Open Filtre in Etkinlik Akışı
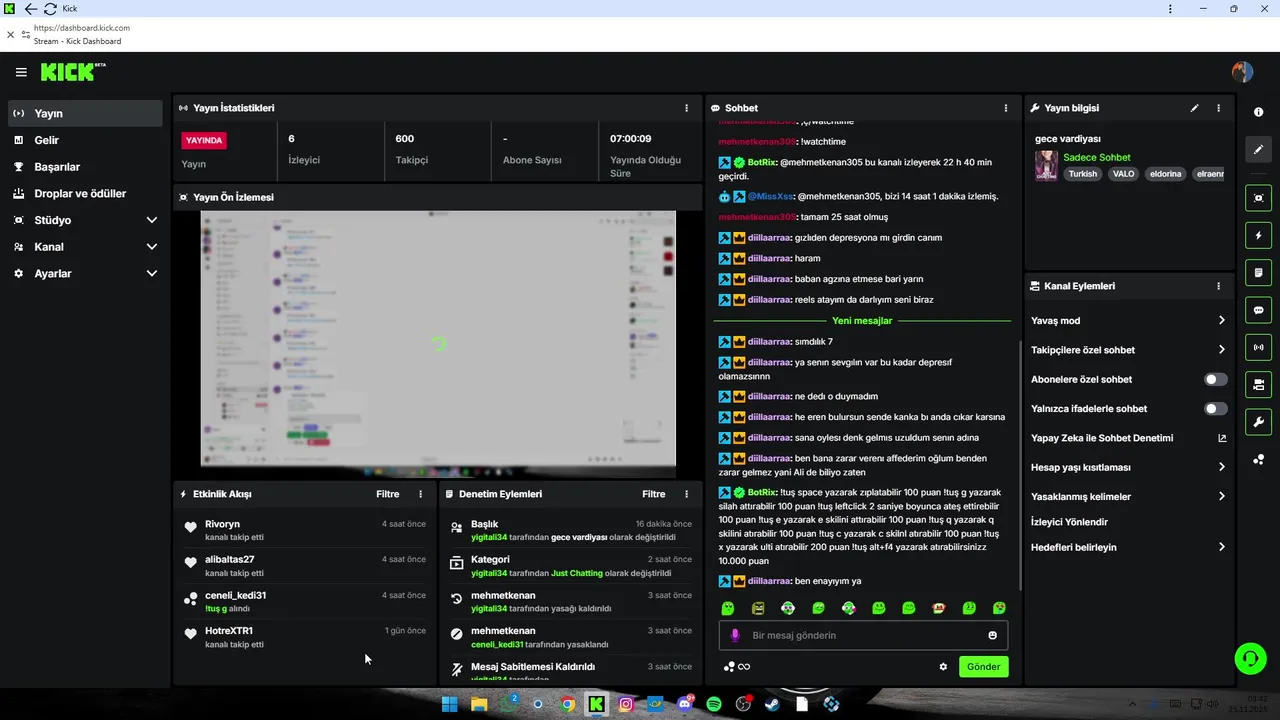The image size is (1280, 720). 387,494
